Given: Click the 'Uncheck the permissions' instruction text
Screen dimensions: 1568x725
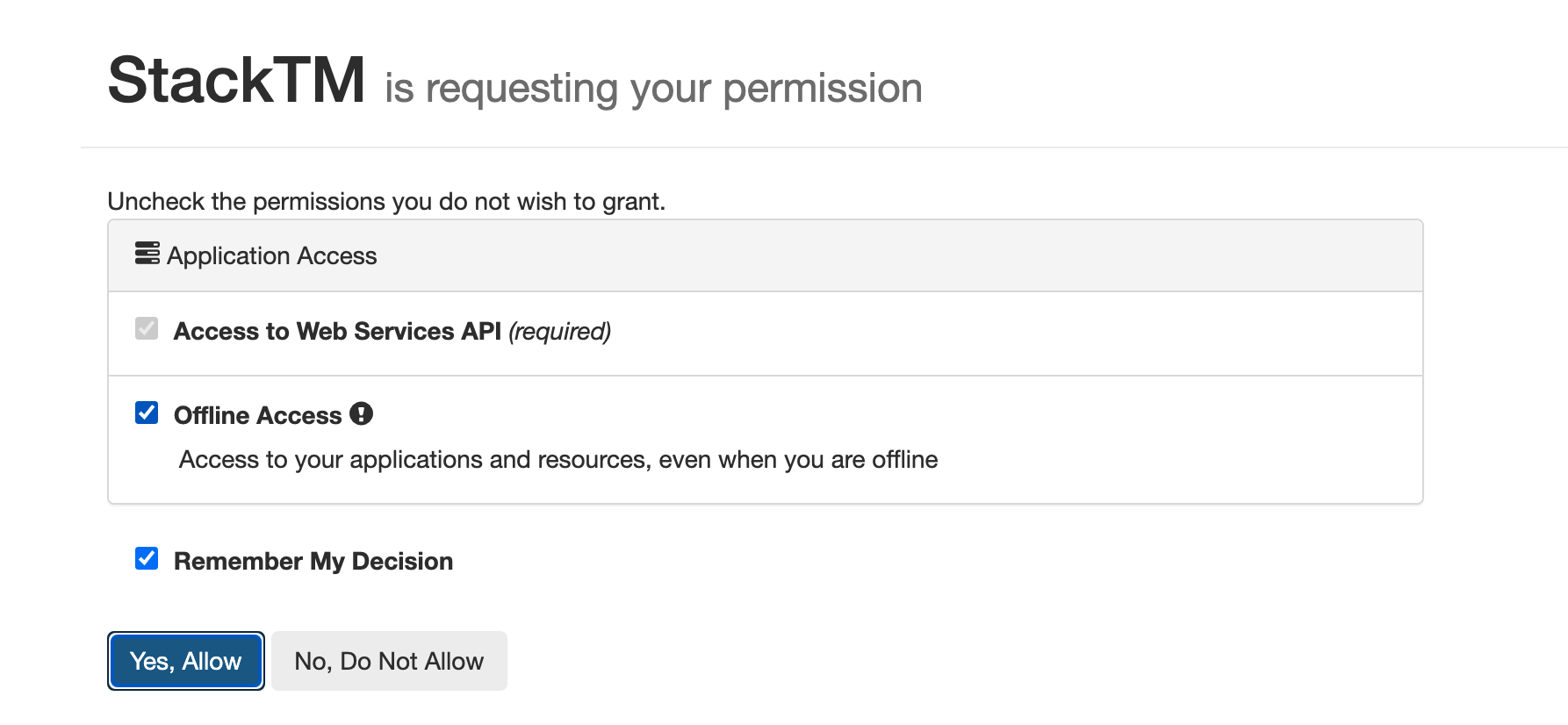Looking at the screenshot, I should point(386,202).
